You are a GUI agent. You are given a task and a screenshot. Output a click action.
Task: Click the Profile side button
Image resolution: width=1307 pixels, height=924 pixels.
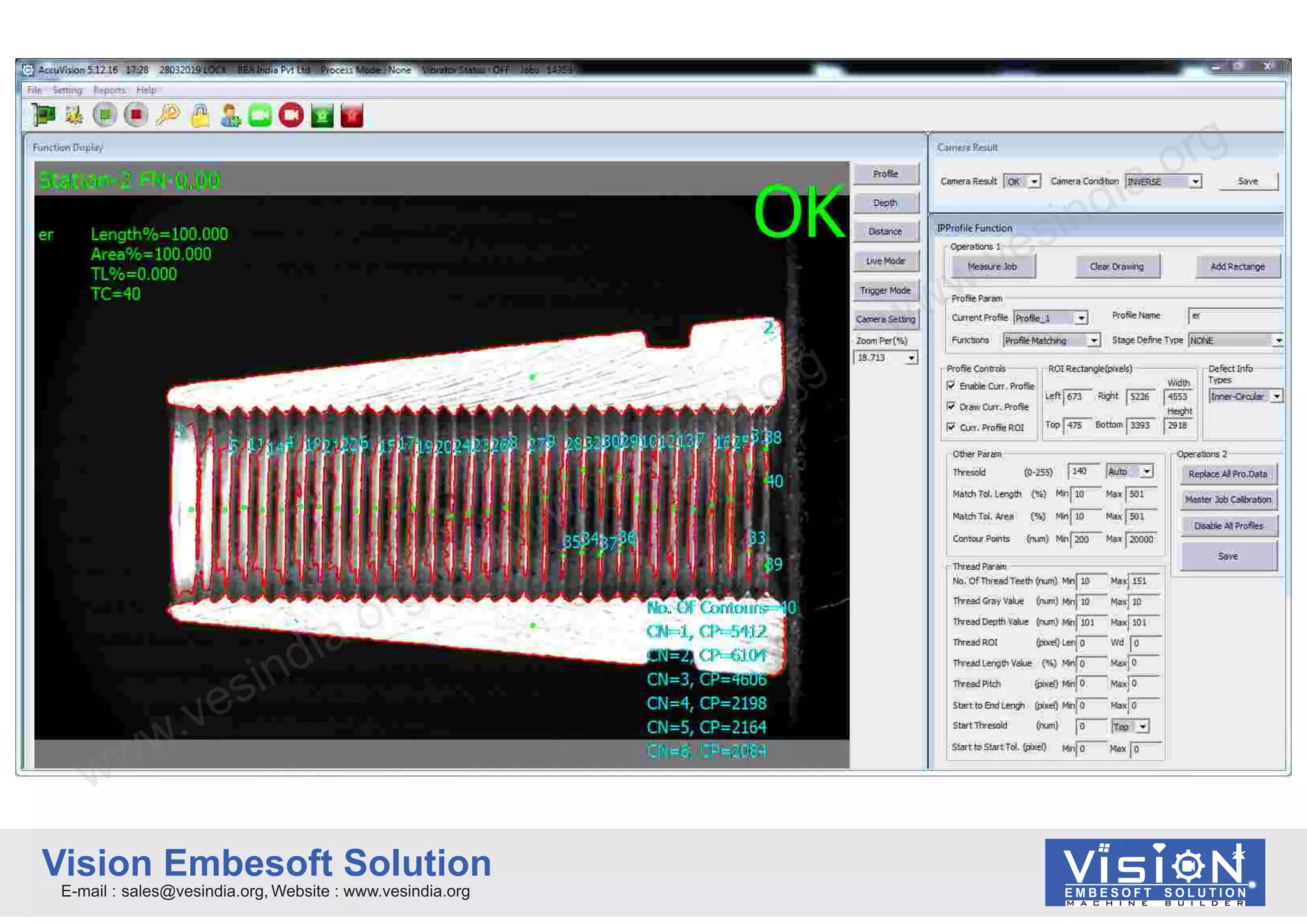886,174
